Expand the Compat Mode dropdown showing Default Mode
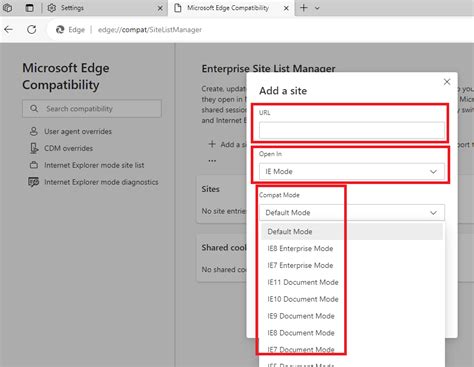 click(x=352, y=212)
